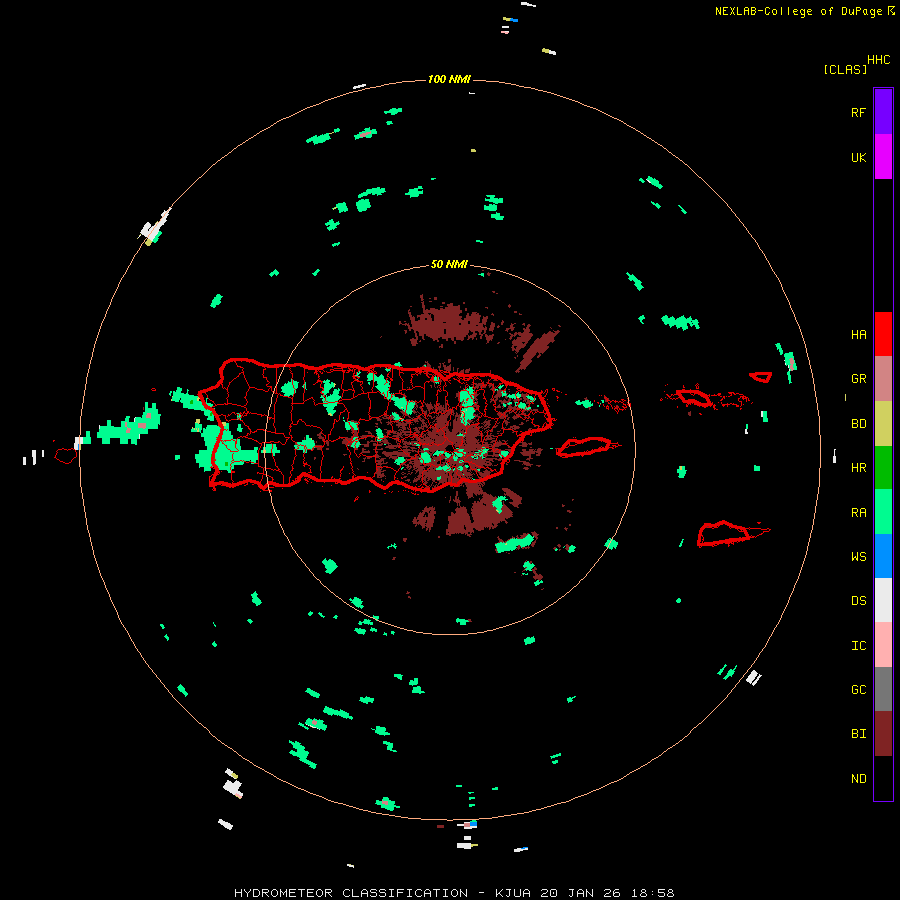Click the RF legend label

point(858,112)
